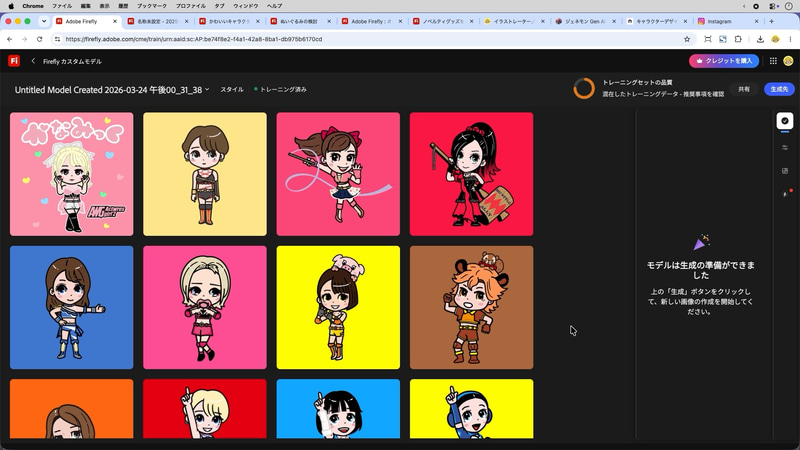Select the checkmark status panel icon in sidebar
Viewport: 800px width, 450px height.
point(785,121)
